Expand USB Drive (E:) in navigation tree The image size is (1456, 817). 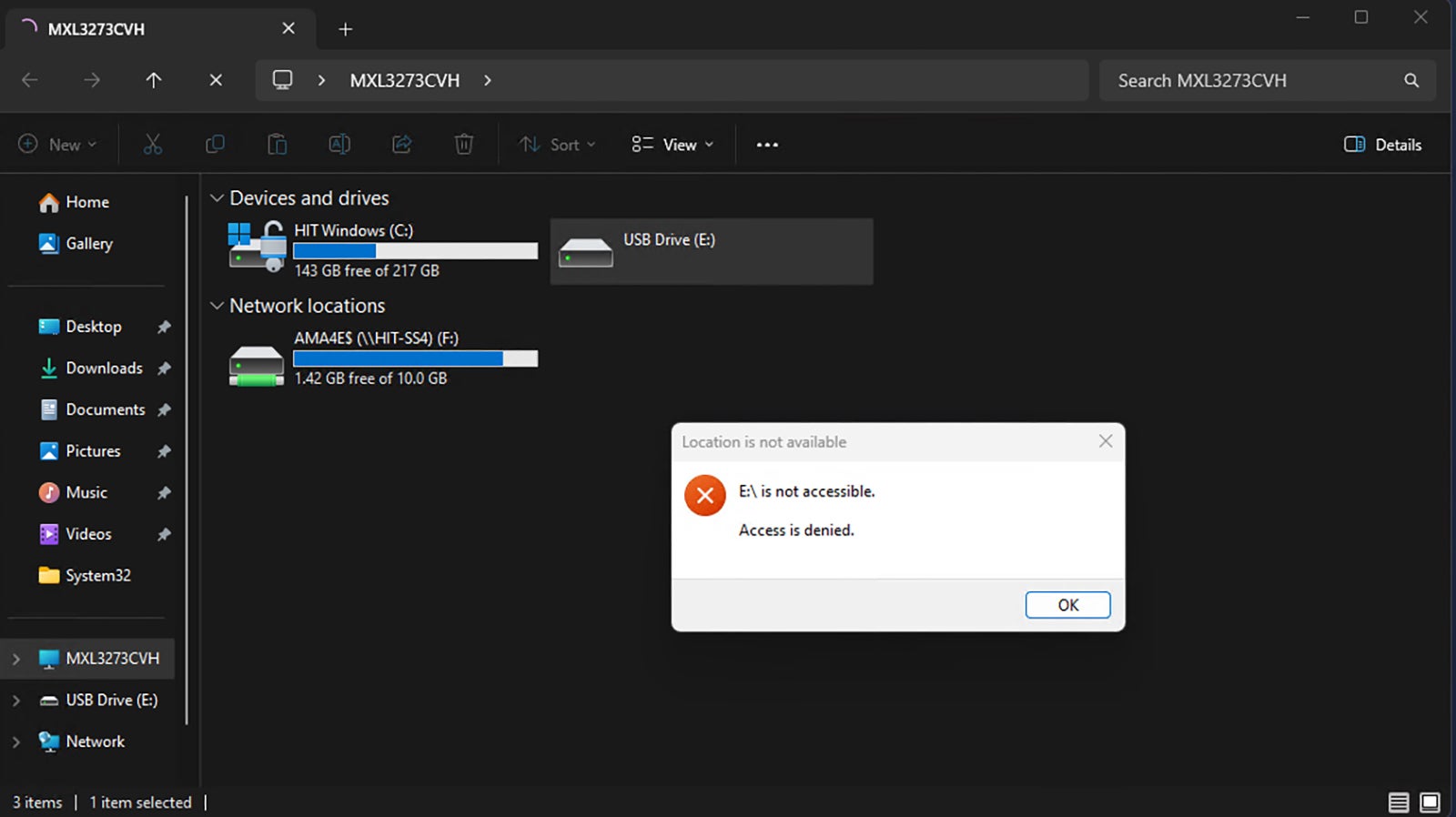pos(16,701)
